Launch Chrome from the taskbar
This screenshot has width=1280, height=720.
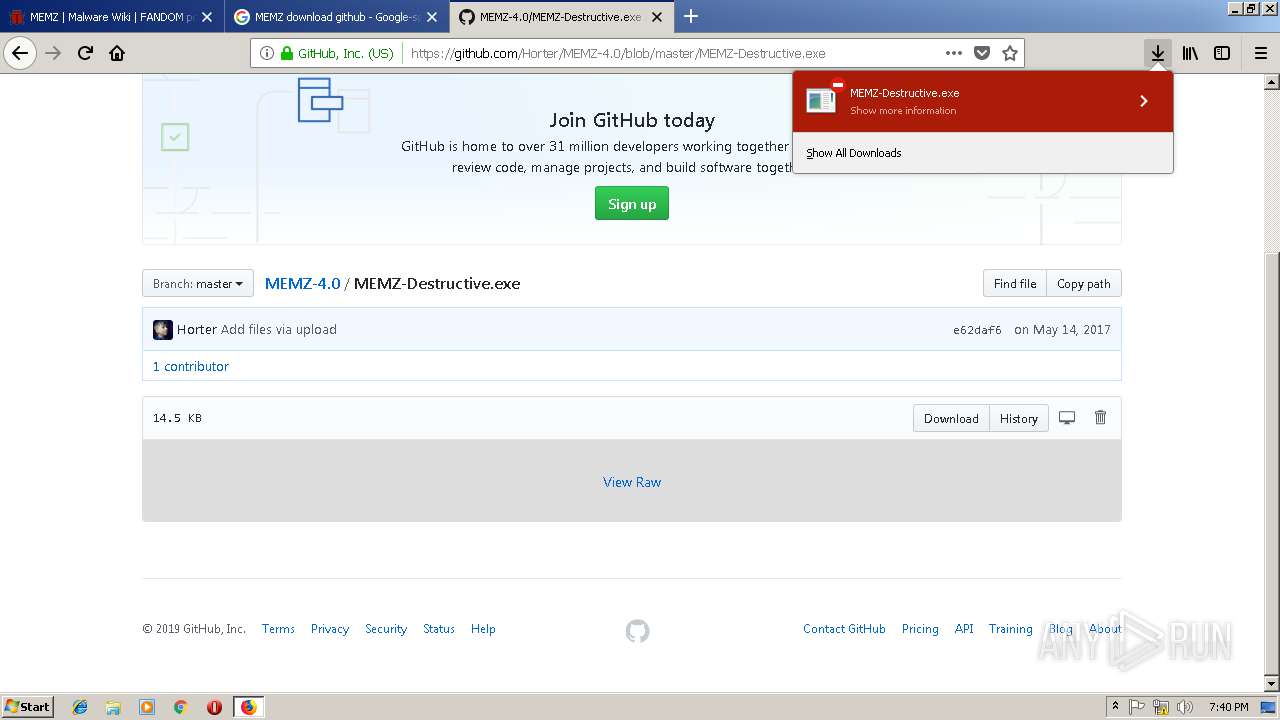point(181,707)
